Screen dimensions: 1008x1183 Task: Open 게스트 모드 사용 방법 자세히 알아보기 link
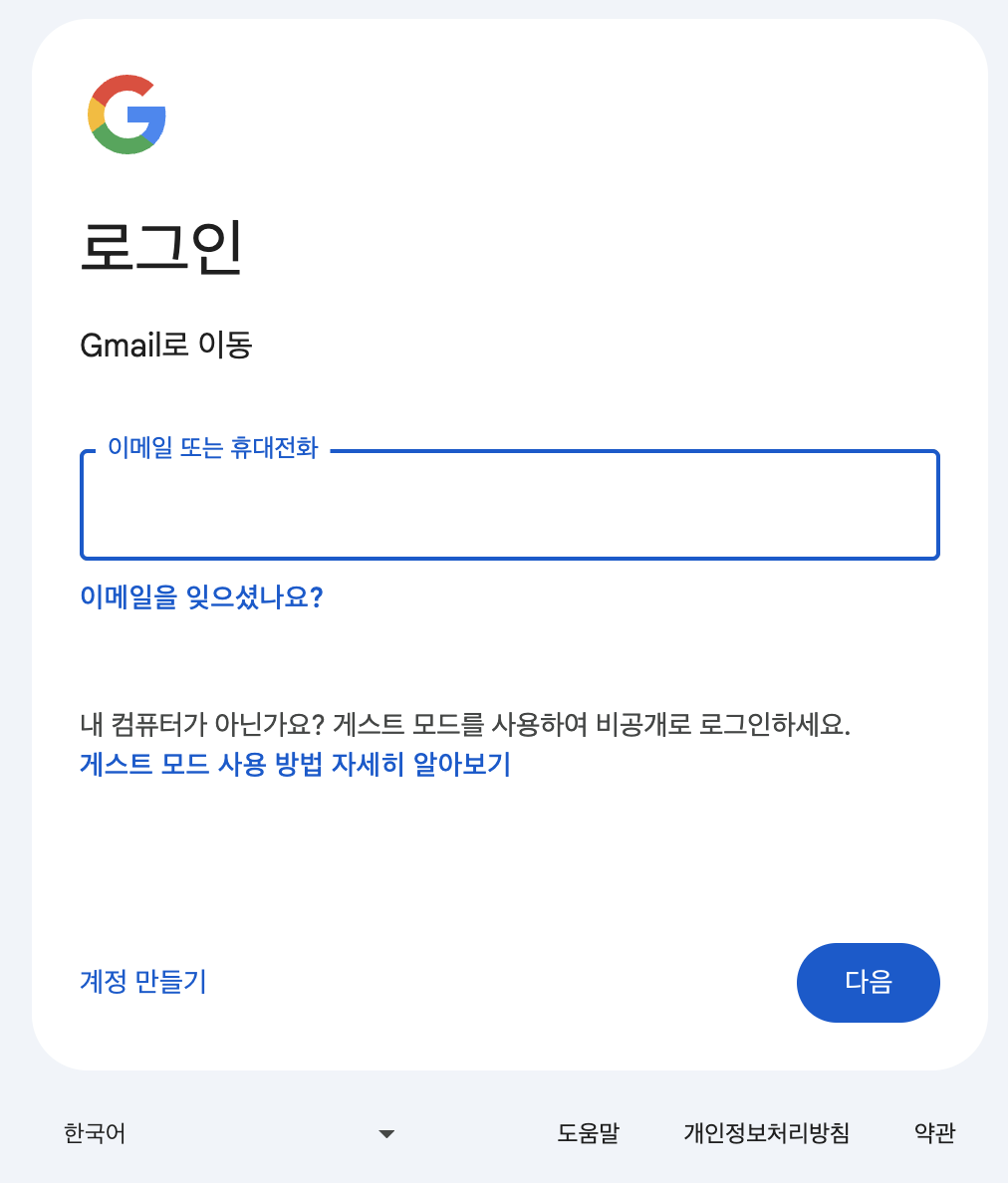click(x=295, y=765)
